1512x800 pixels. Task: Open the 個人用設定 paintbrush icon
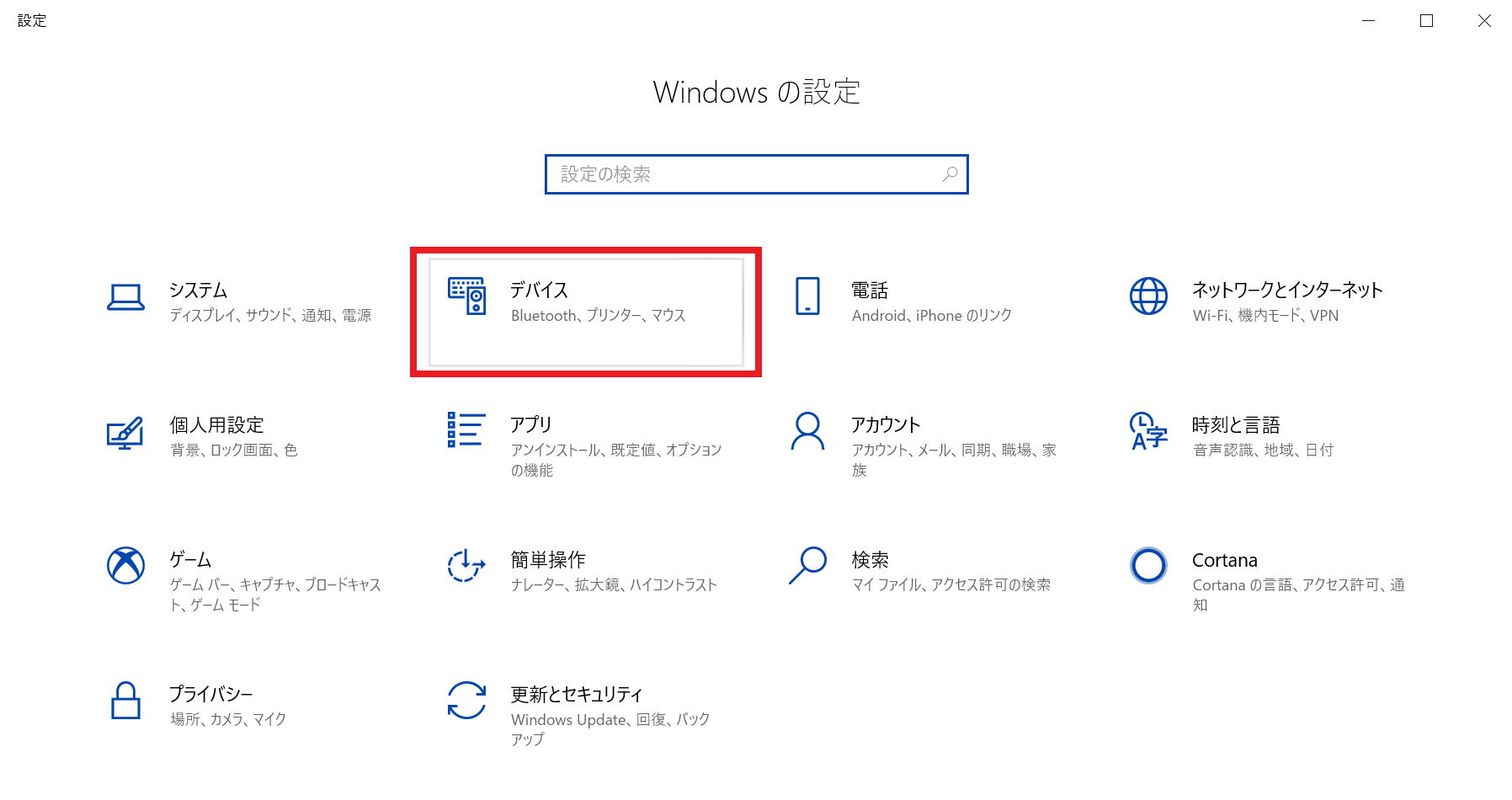(125, 432)
